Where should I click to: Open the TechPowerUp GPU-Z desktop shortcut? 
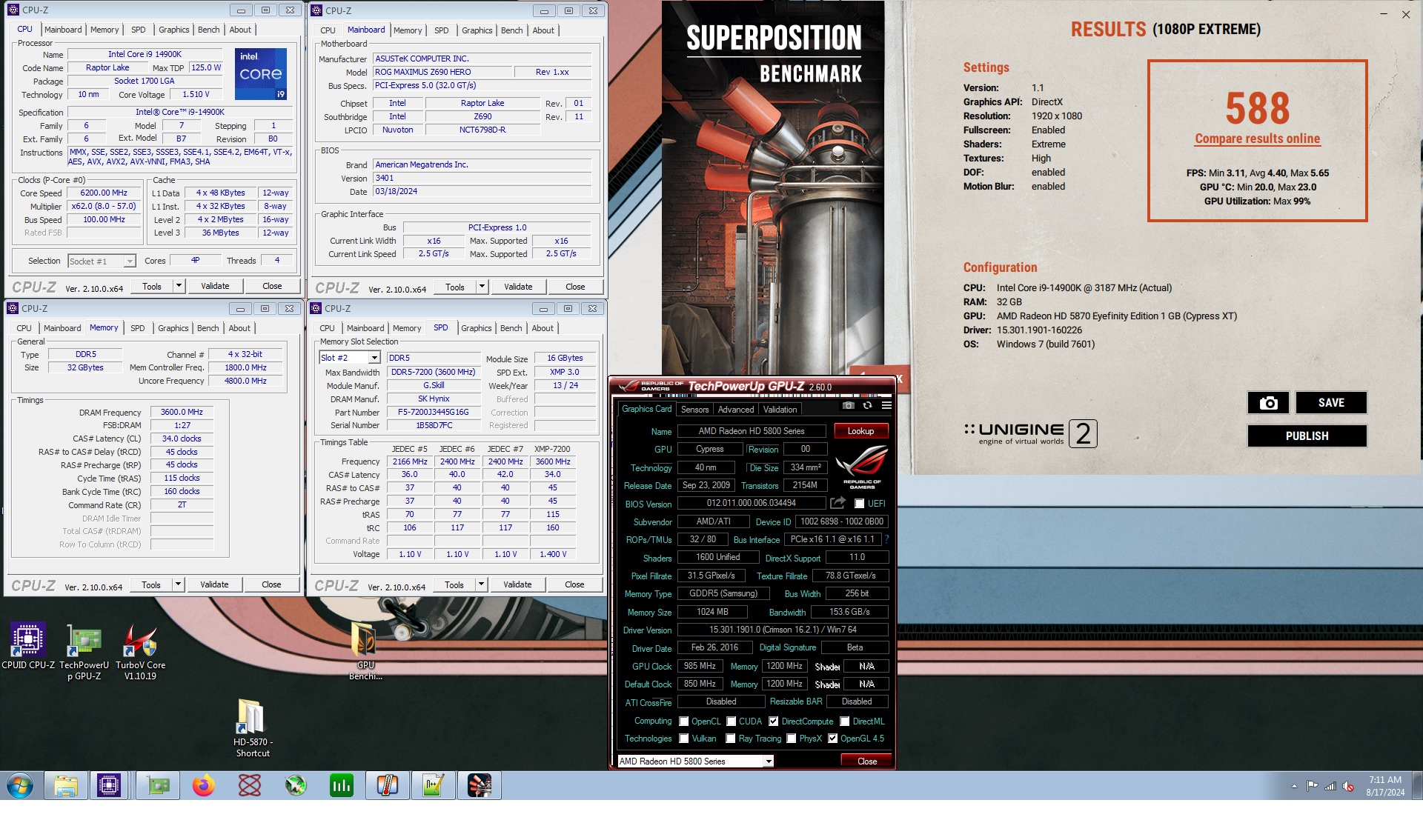[84, 652]
